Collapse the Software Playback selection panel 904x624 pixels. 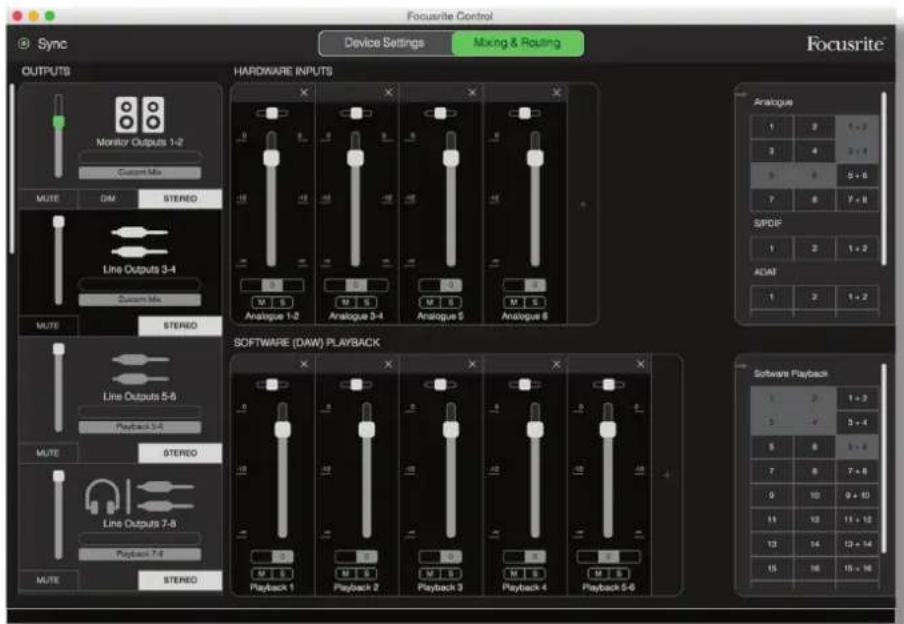click(741, 366)
